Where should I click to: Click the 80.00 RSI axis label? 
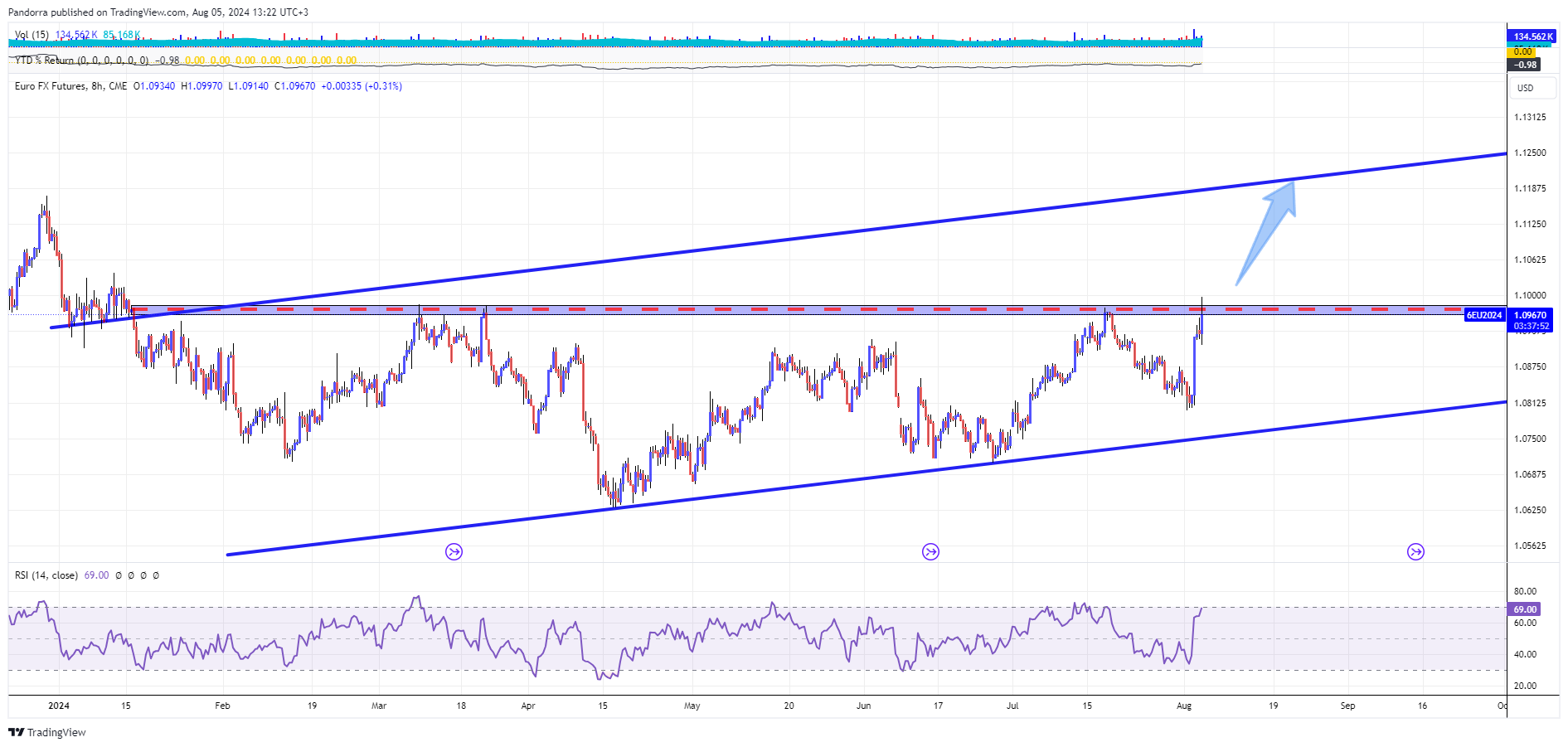click(1525, 591)
